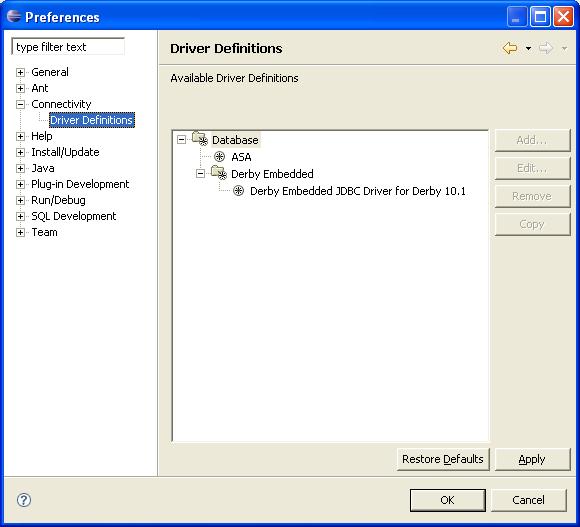Expand the Java preferences node
580x527 pixels.
coord(20,168)
